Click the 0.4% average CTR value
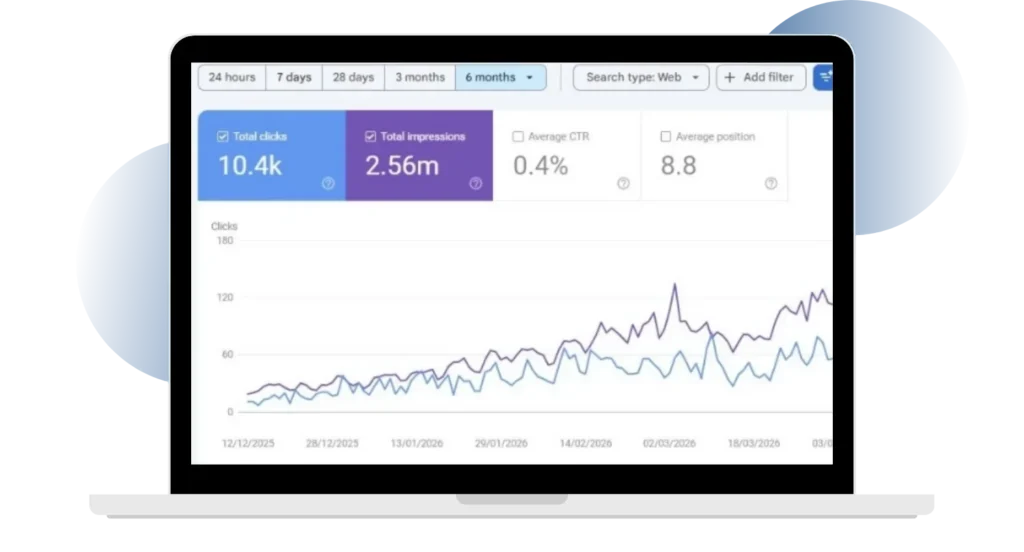 (x=541, y=166)
